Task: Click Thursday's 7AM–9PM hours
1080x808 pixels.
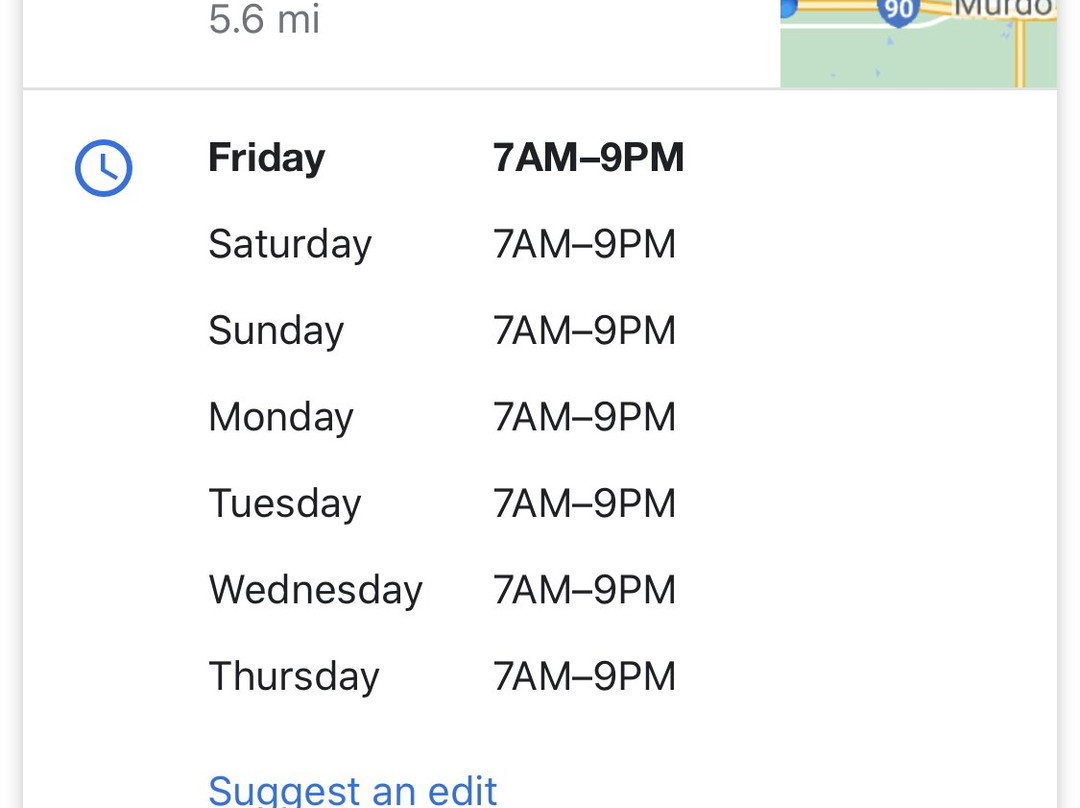Action: [x=584, y=676]
